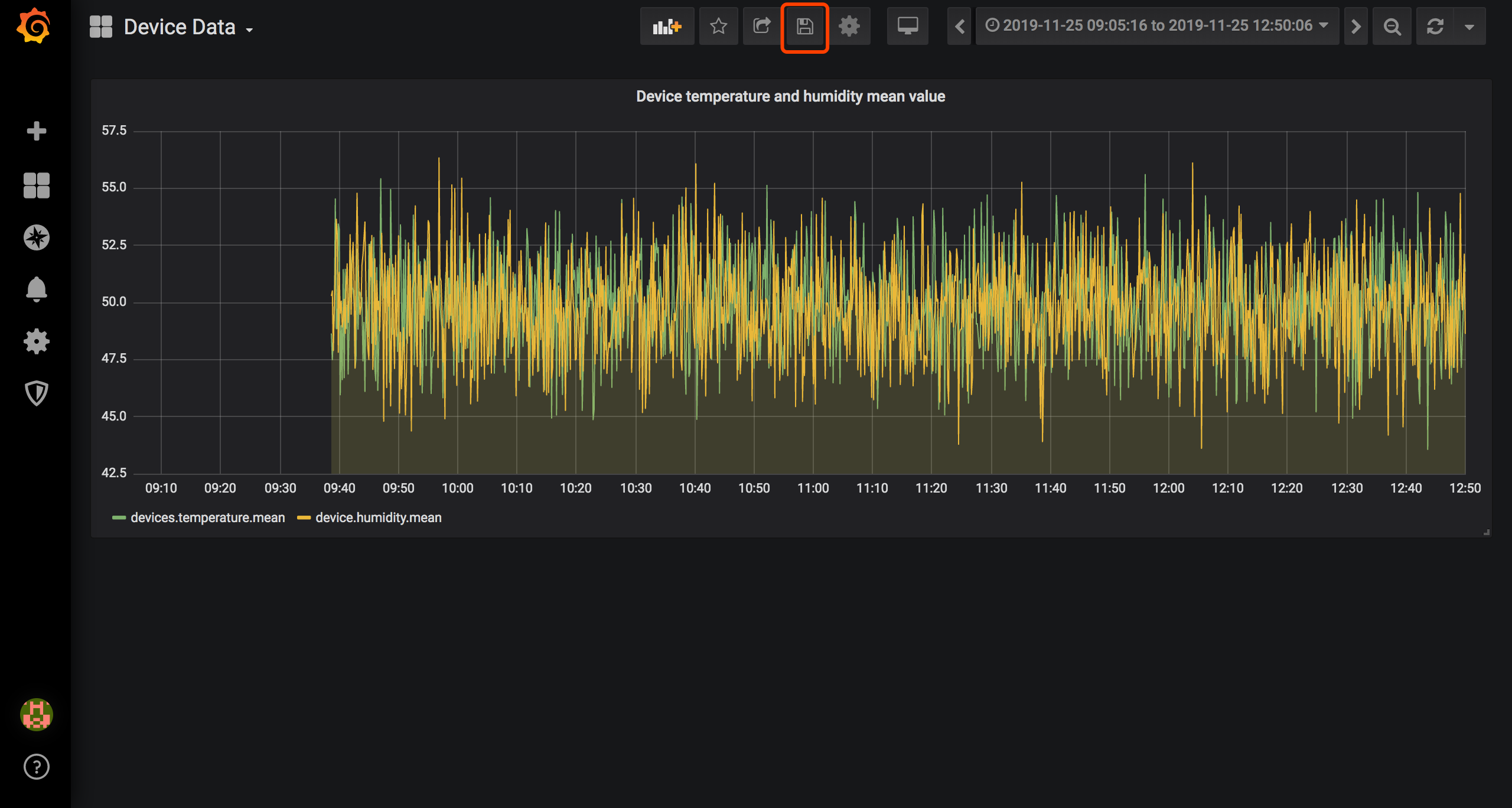Open the Device Data dashboard dropdown

click(x=180, y=27)
